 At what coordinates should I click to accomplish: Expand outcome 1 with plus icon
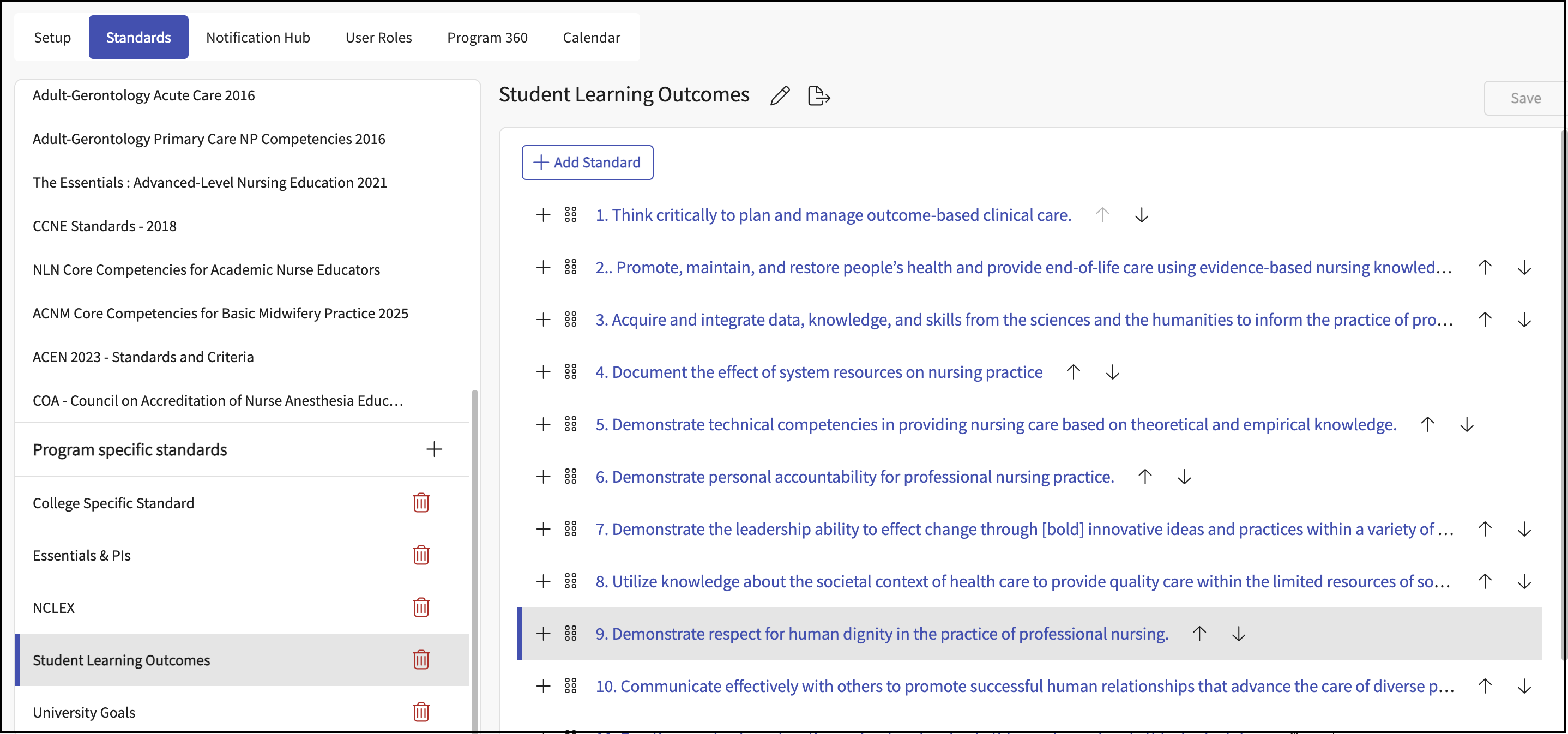[x=543, y=215]
